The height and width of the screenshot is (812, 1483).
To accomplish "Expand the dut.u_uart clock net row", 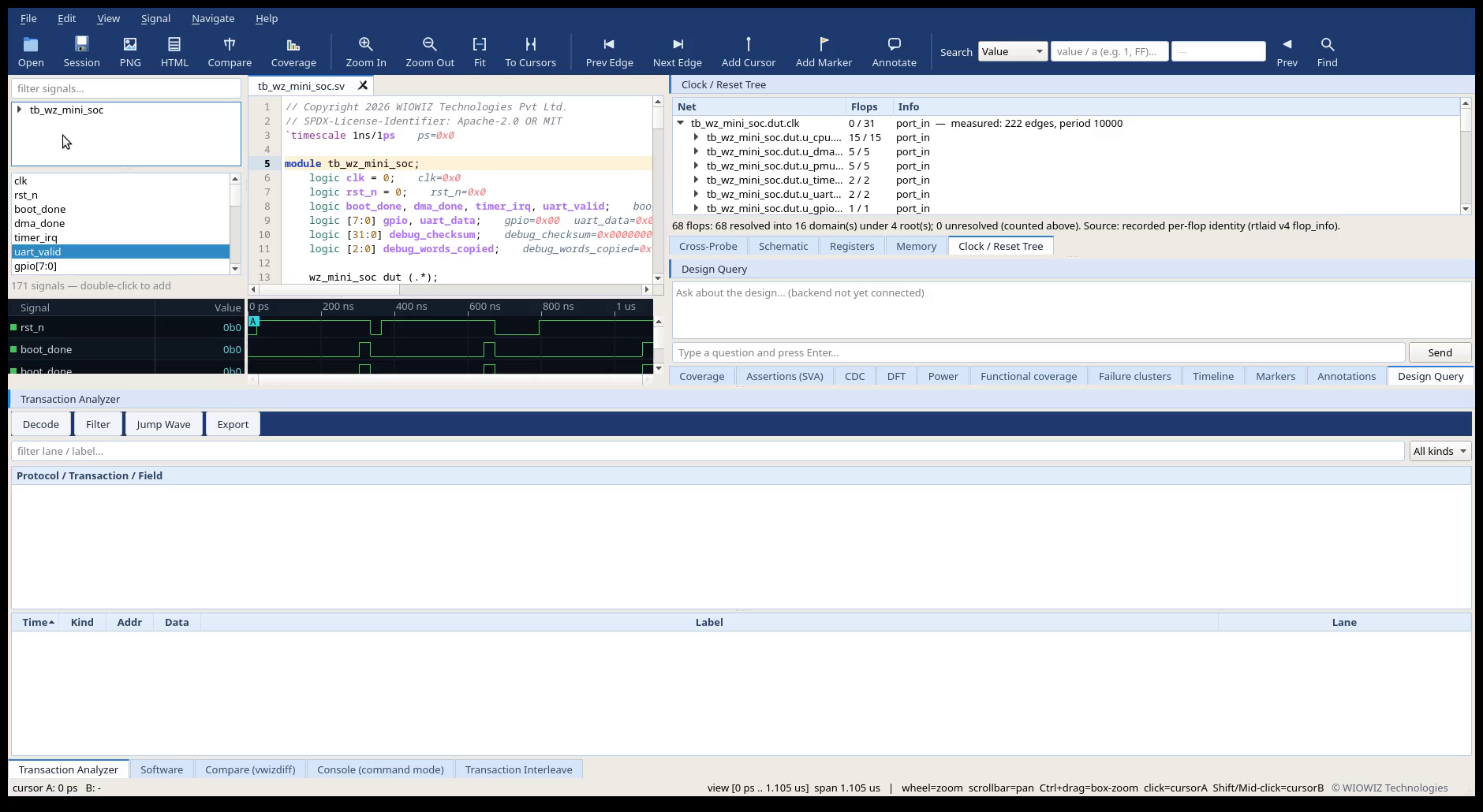I will point(696,194).
